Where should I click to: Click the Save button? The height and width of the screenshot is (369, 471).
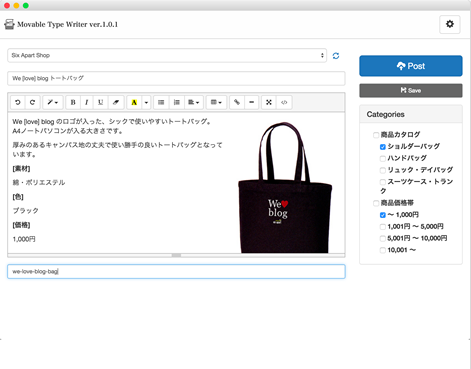[x=411, y=90]
